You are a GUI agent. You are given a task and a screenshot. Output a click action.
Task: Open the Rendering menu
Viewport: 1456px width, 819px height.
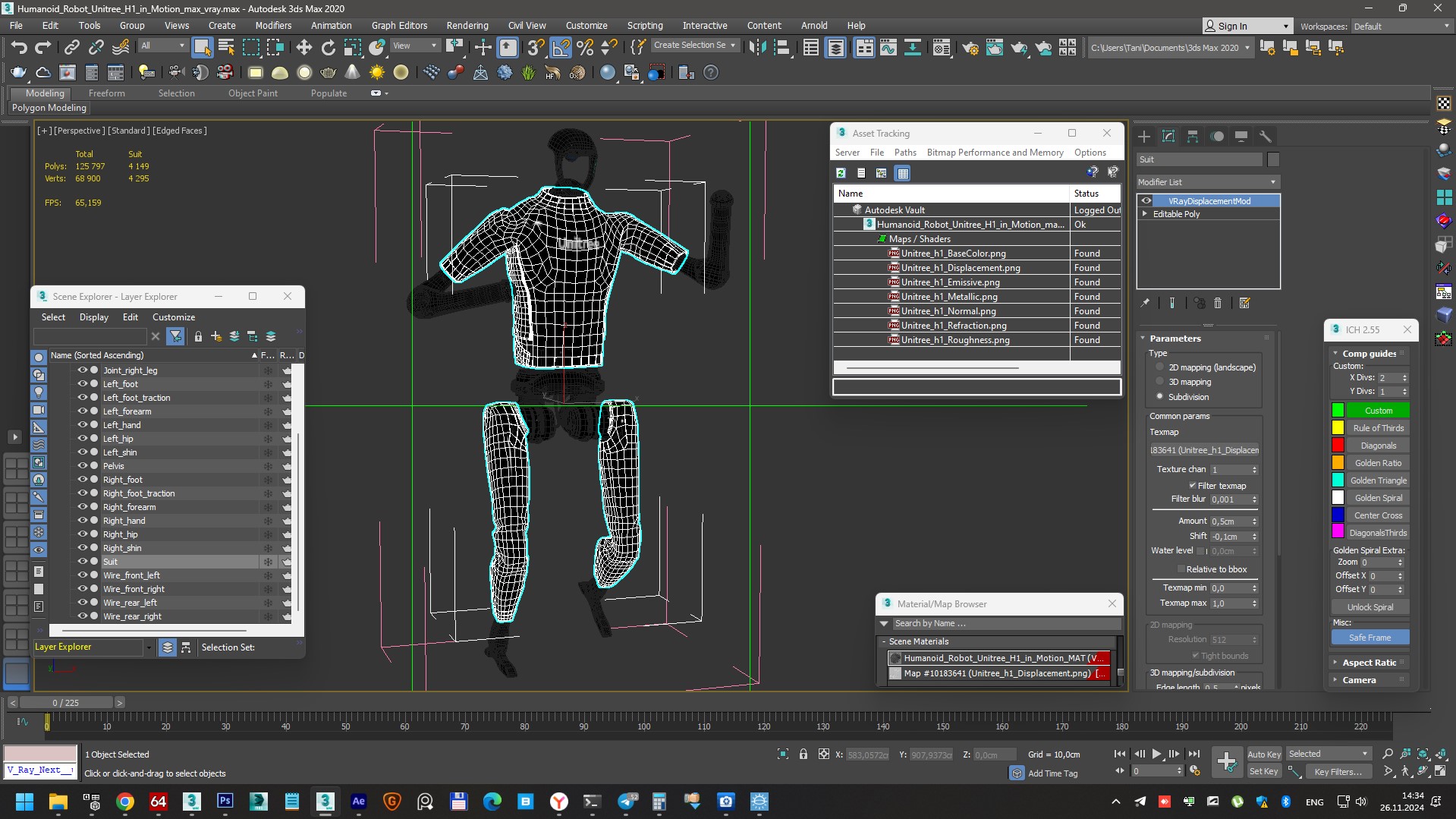[x=467, y=25]
